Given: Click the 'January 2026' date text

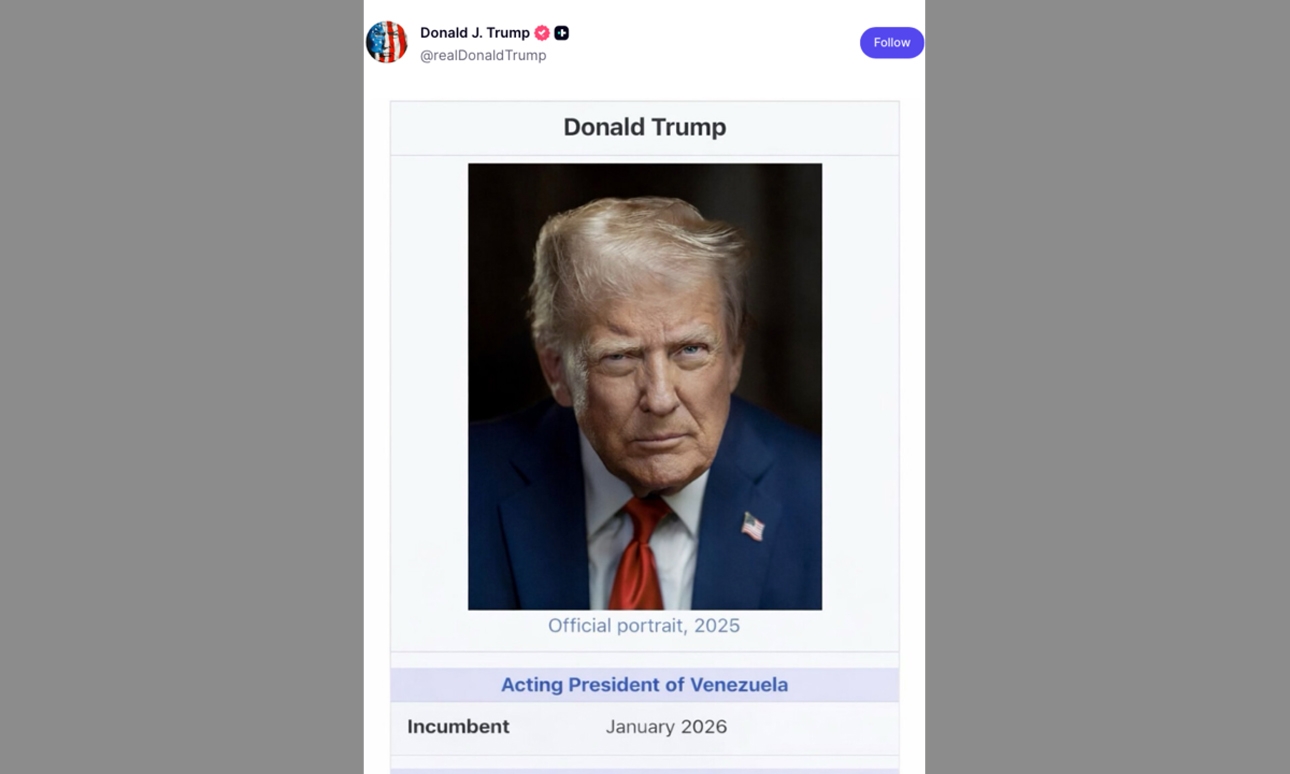Looking at the screenshot, I should click(666, 727).
